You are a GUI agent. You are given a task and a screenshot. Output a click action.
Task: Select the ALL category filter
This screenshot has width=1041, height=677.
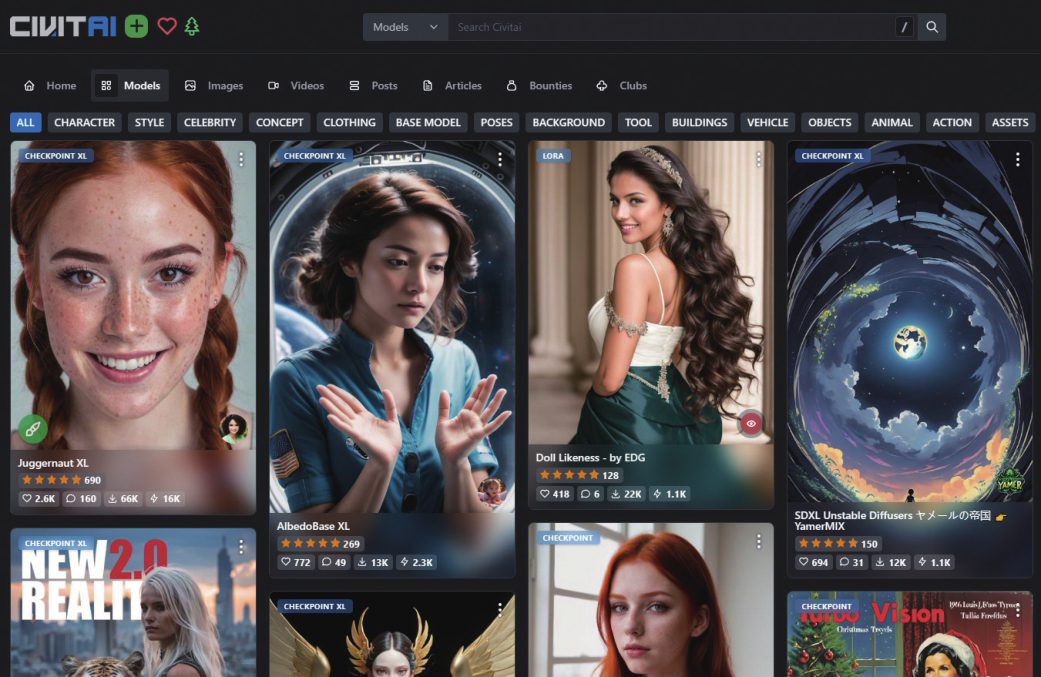click(25, 122)
